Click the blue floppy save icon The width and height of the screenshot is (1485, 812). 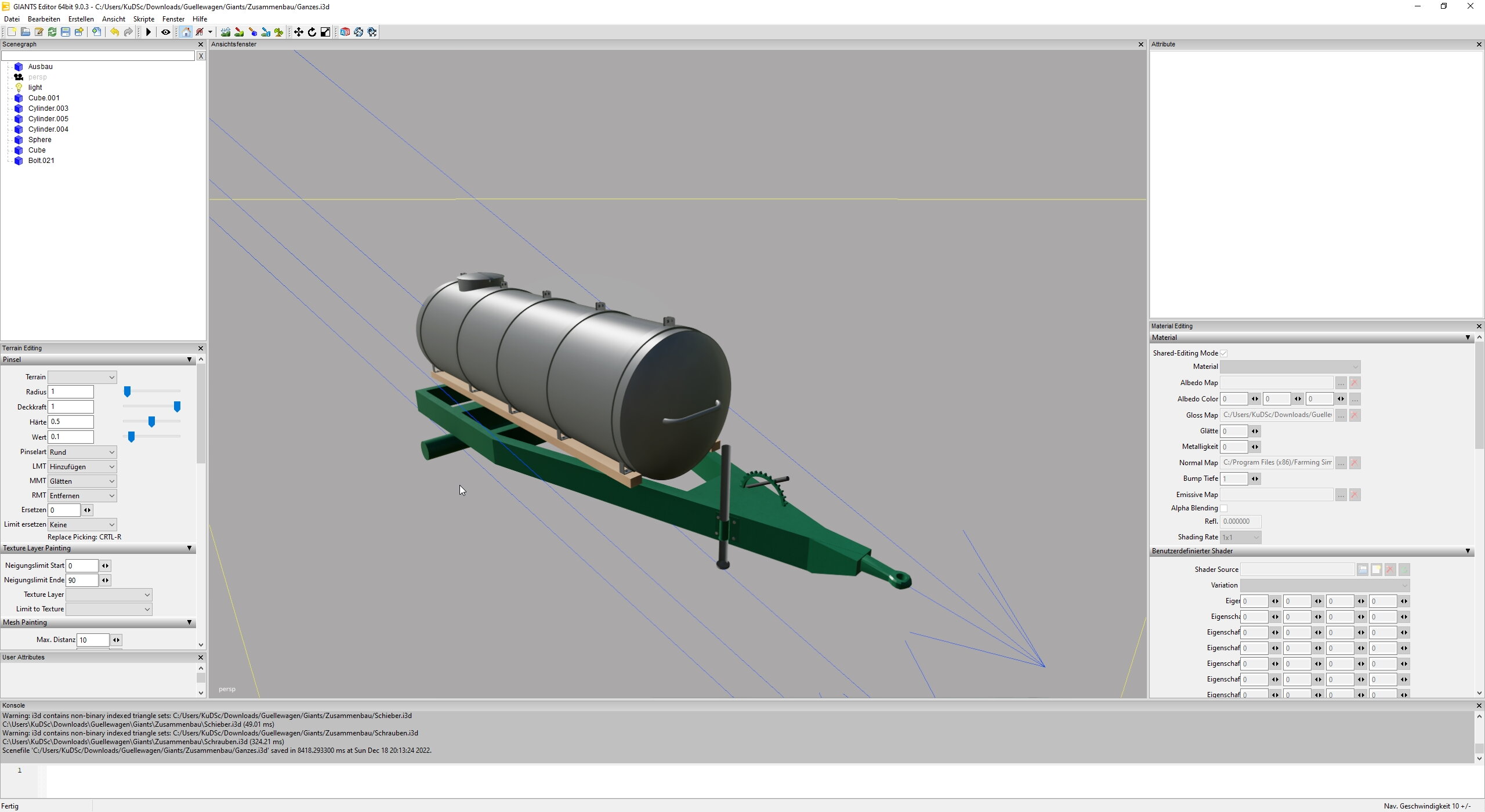pyautogui.click(x=66, y=32)
